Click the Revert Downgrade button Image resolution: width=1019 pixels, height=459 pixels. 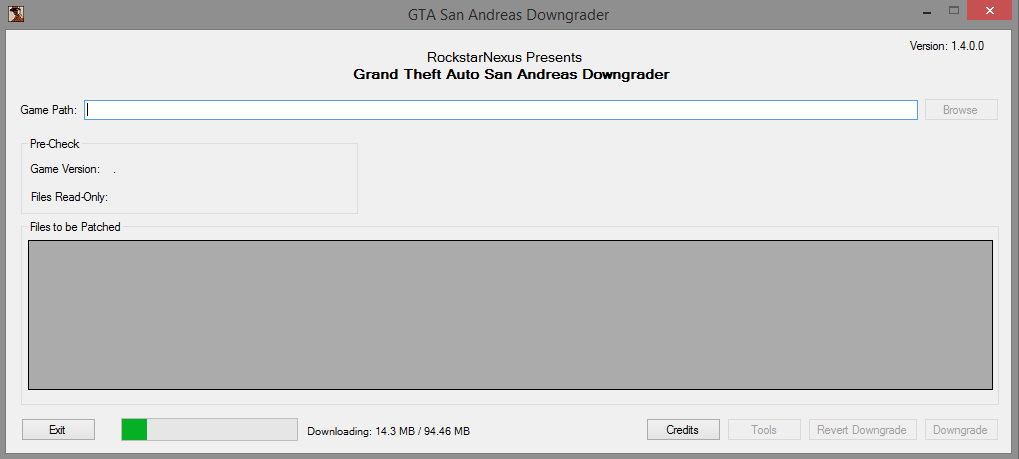point(862,430)
